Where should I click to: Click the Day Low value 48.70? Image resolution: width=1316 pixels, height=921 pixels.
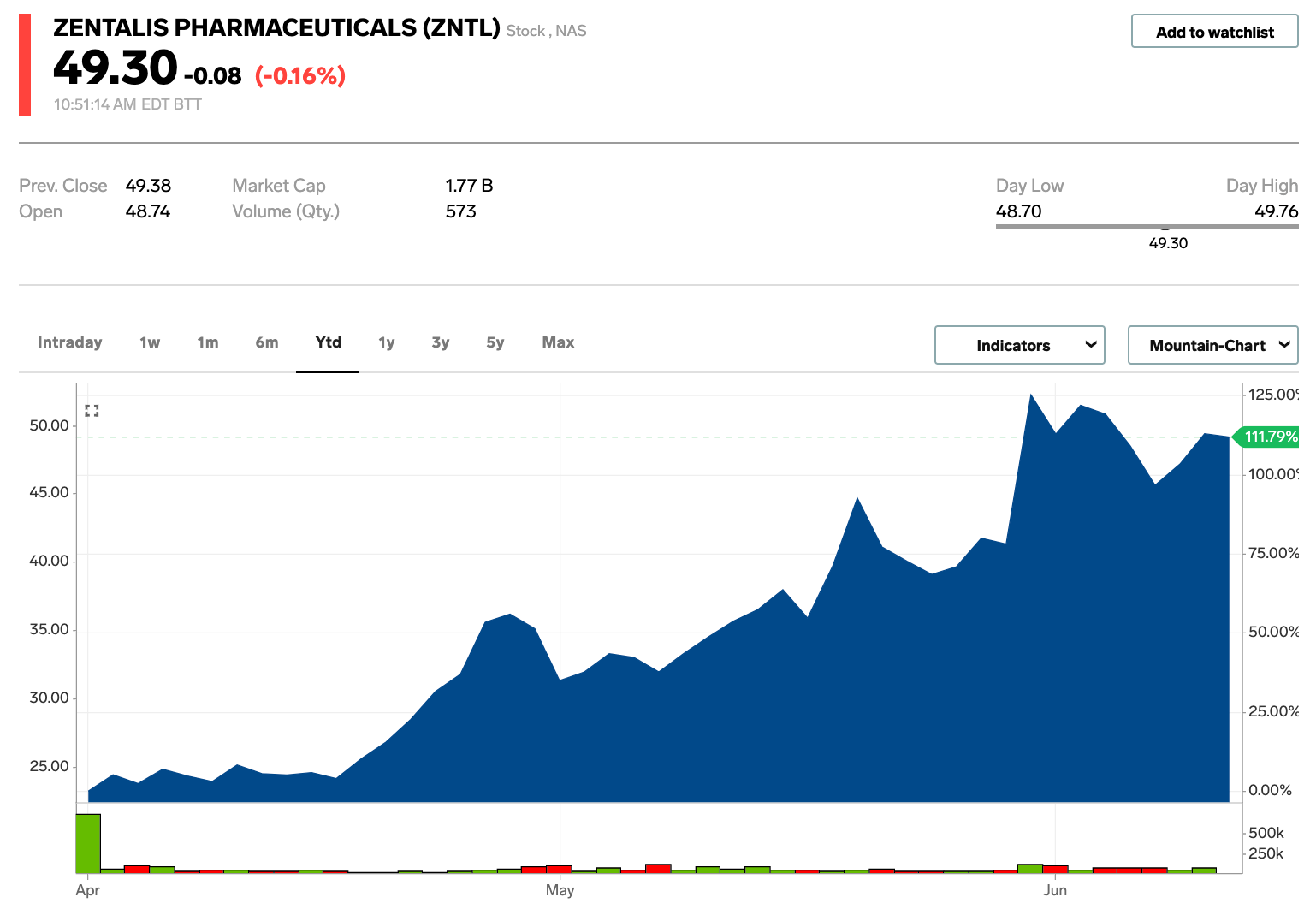(1019, 211)
